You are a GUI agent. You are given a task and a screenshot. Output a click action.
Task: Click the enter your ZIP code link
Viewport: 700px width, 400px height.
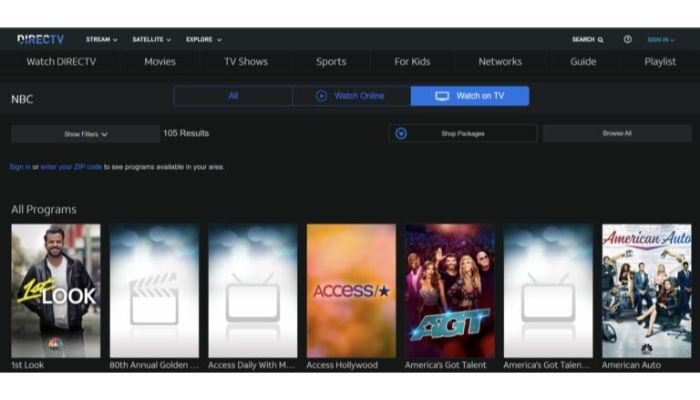pyautogui.click(x=71, y=167)
